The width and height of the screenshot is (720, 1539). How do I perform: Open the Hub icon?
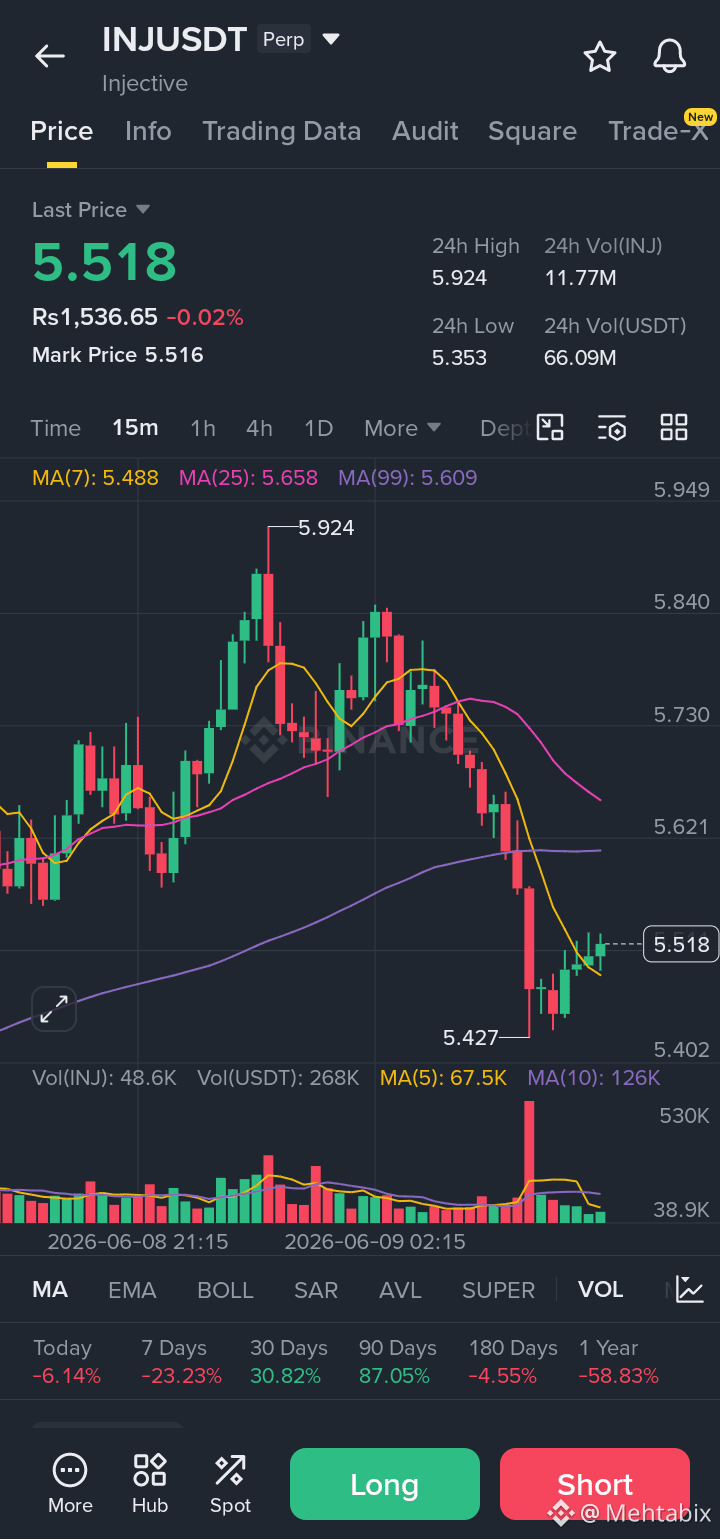[150, 1484]
